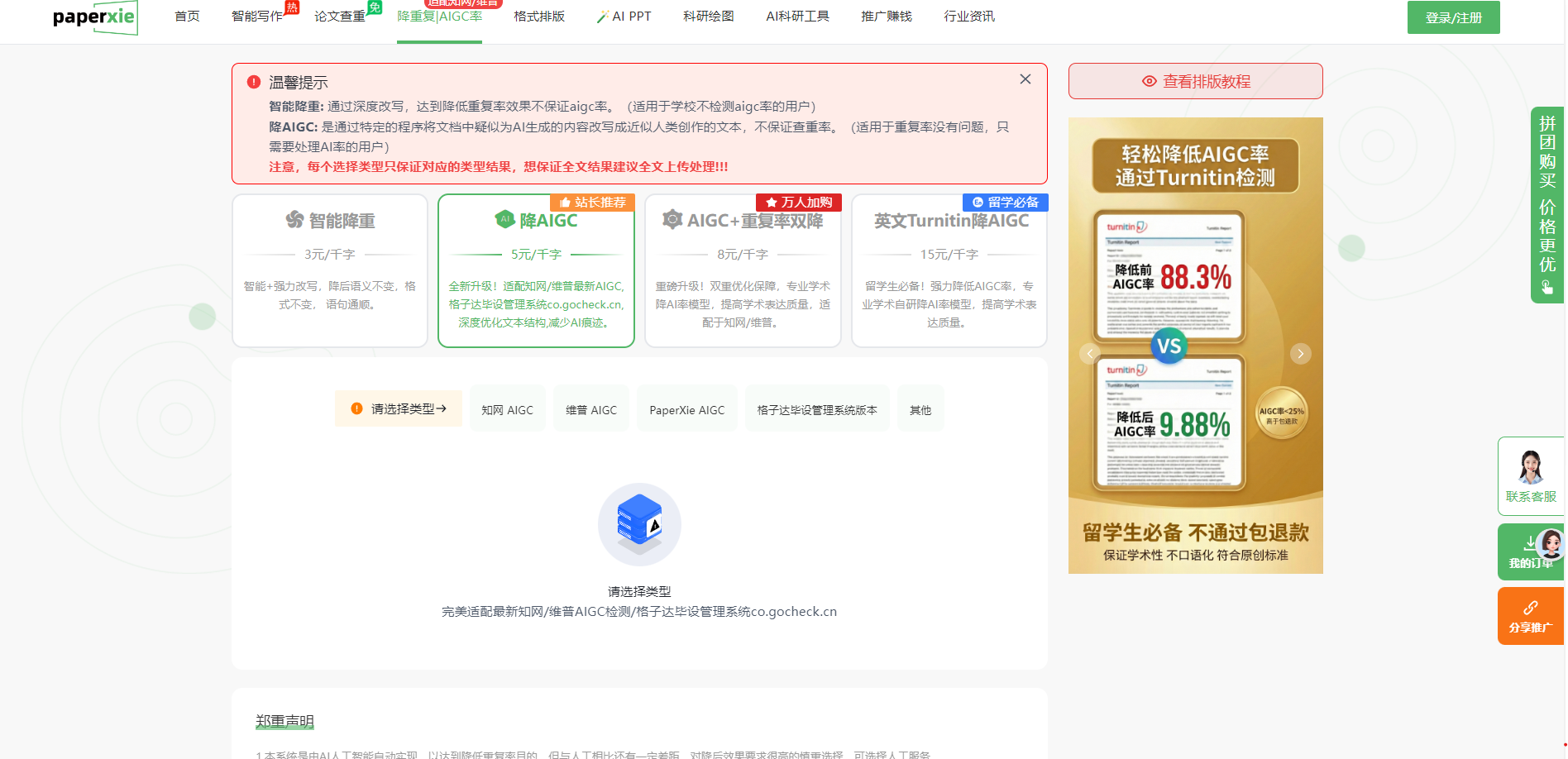Click the smiley icon in 留学必备 badge

[978, 203]
